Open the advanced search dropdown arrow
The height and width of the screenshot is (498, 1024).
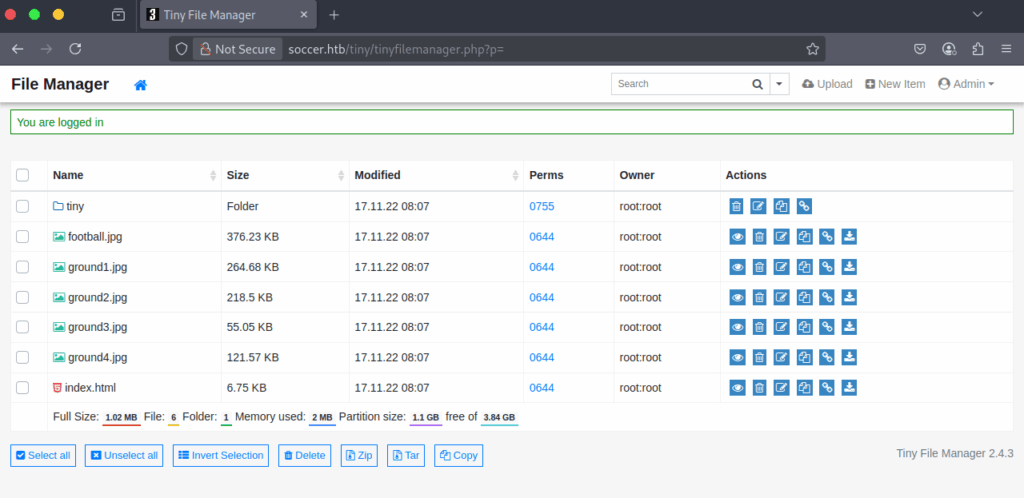click(779, 84)
